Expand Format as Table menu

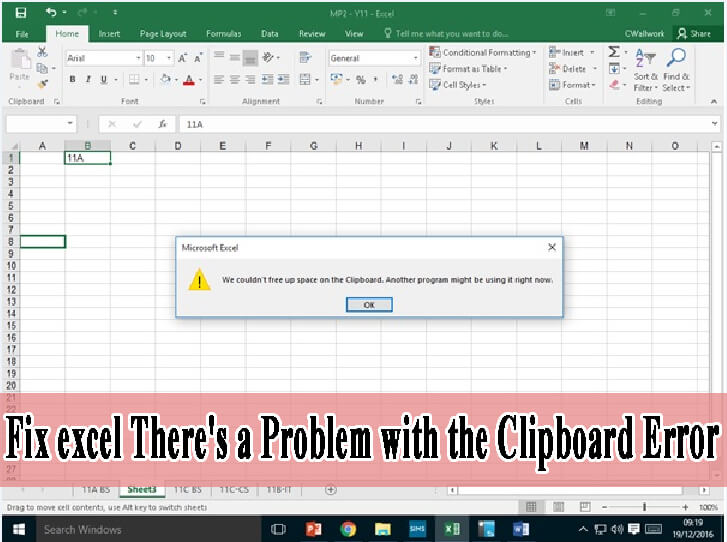click(x=468, y=69)
